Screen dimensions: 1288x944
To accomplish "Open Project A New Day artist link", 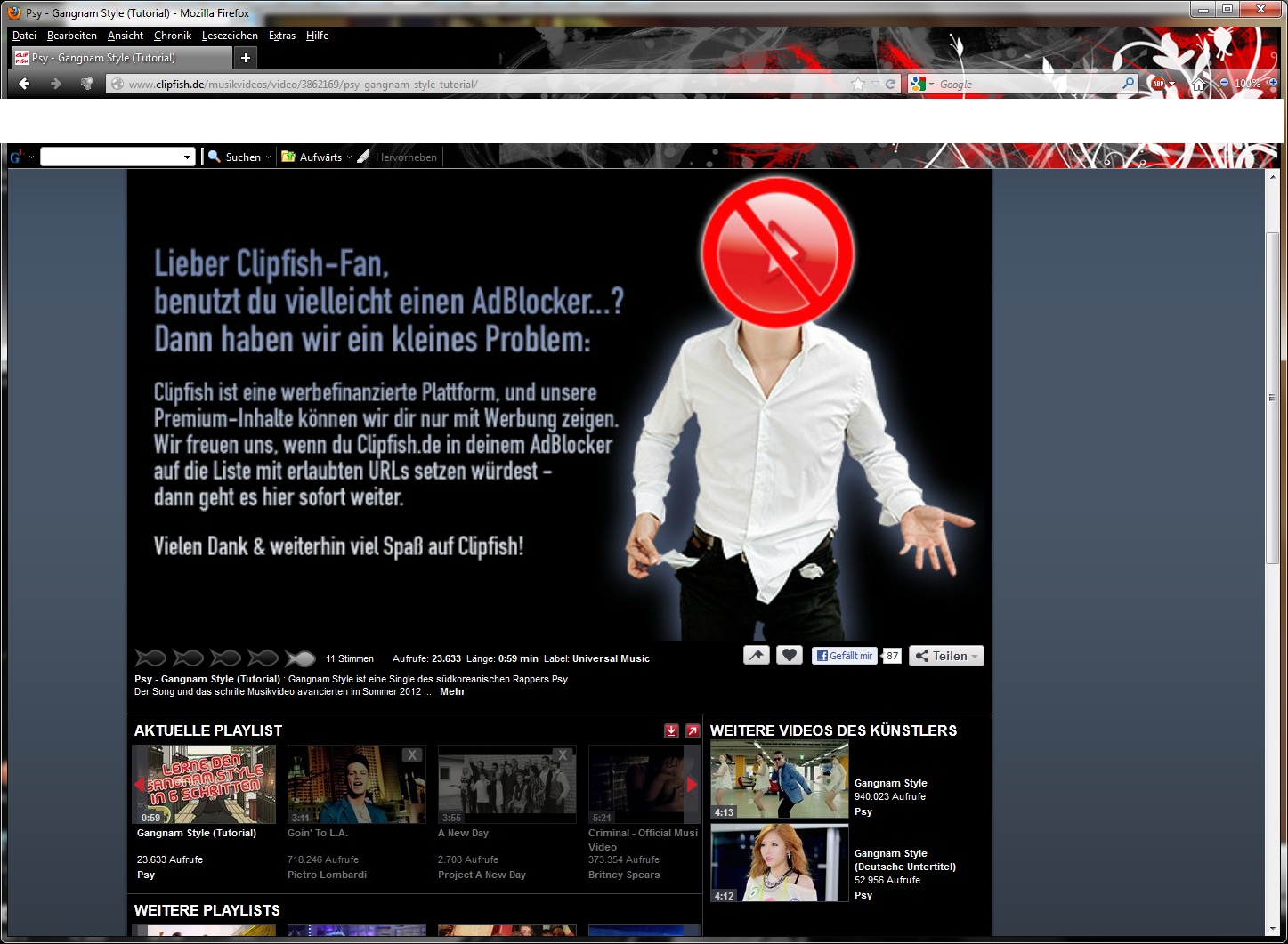I will click(x=482, y=875).
